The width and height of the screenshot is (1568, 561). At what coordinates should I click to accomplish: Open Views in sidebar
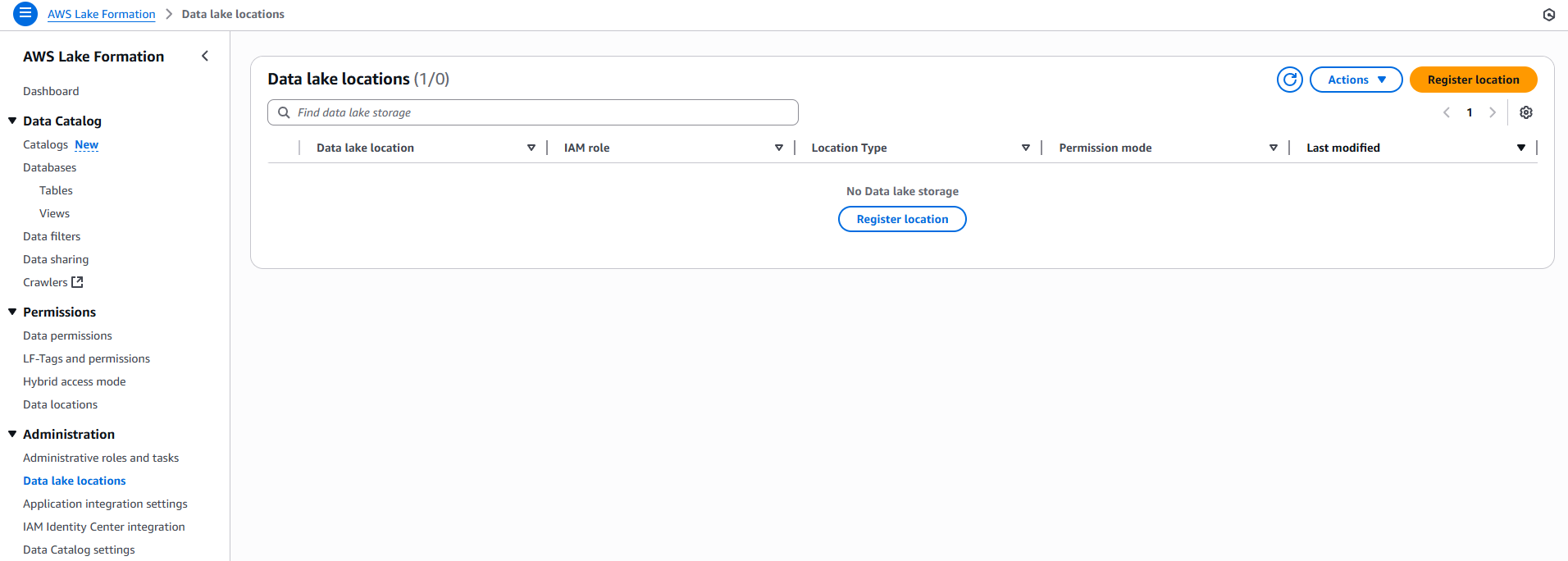click(x=54, y=213)
